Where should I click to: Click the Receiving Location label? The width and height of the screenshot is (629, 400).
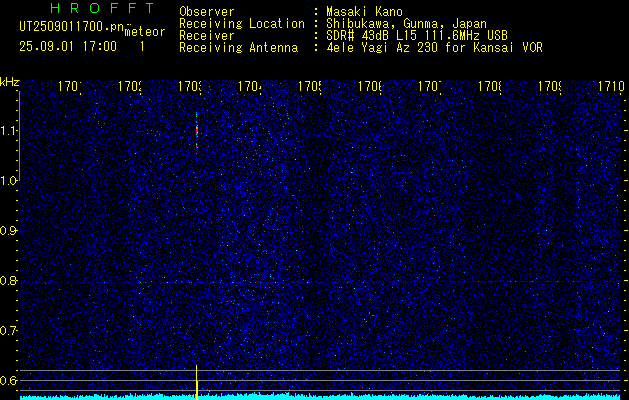pyautogui.click(x=242, y=24)
